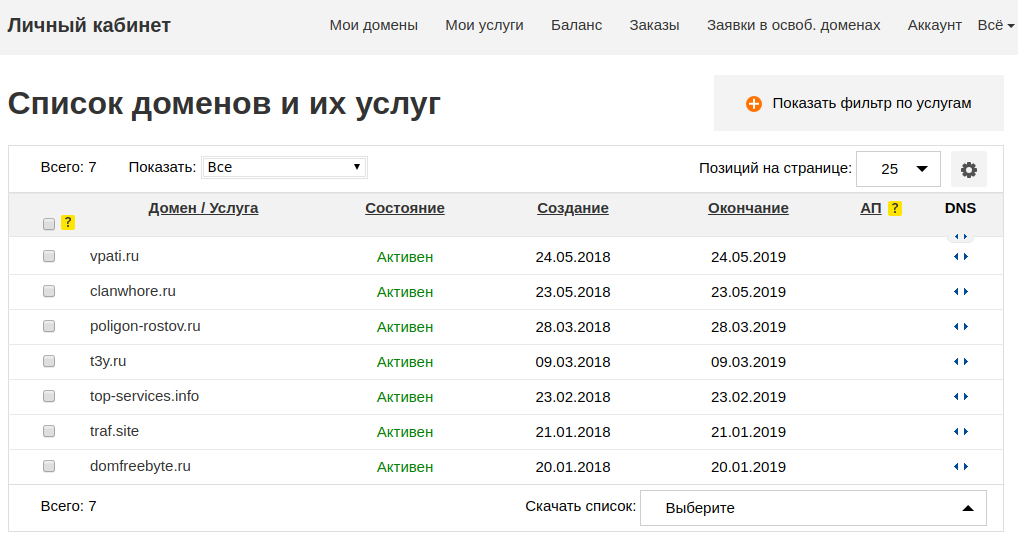Expand the positions per page dropdown
The image size is (1018, 558).
[898, 169]
